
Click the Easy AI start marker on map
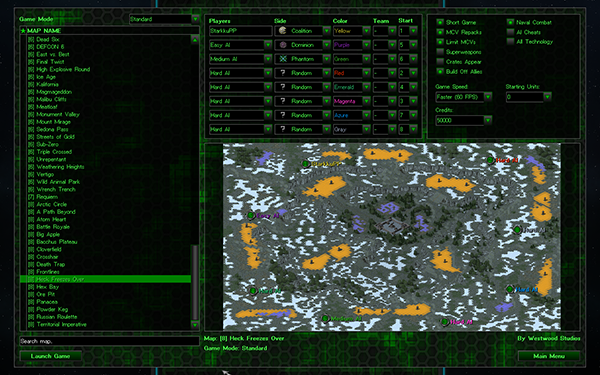(251, 216)
